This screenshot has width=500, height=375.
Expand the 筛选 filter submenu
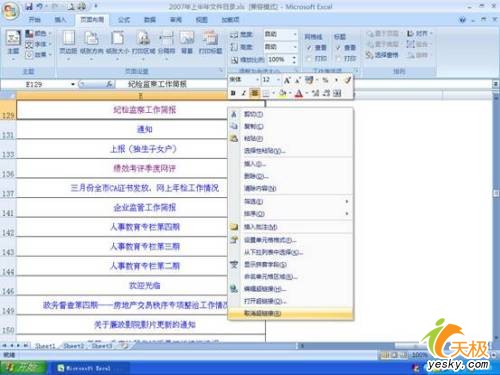pyautogui.click(x=290, y=202)
